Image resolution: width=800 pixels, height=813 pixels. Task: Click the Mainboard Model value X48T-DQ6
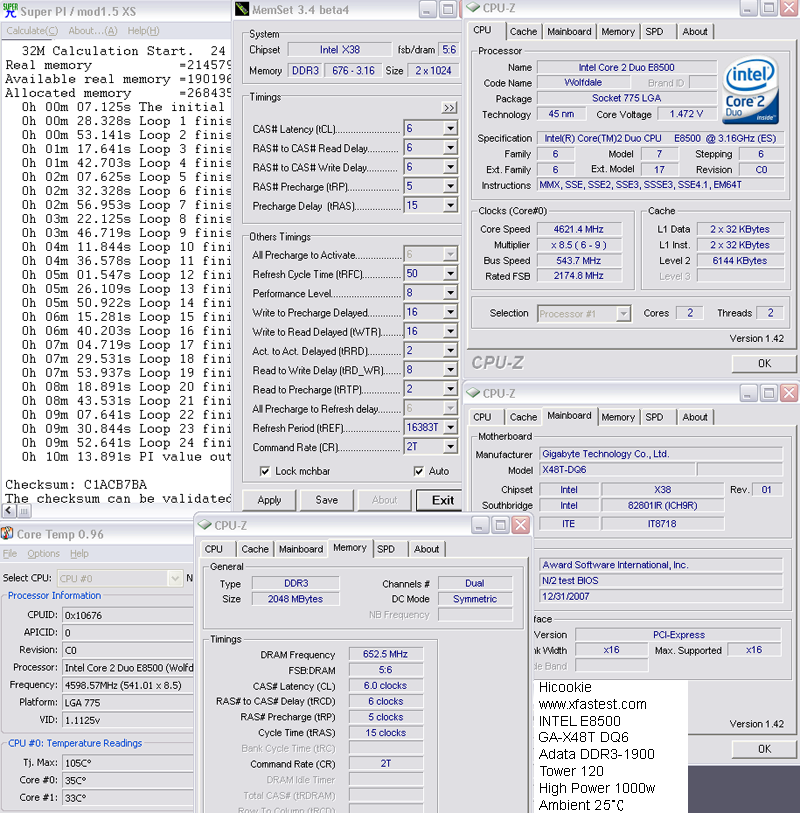[617, 470]
